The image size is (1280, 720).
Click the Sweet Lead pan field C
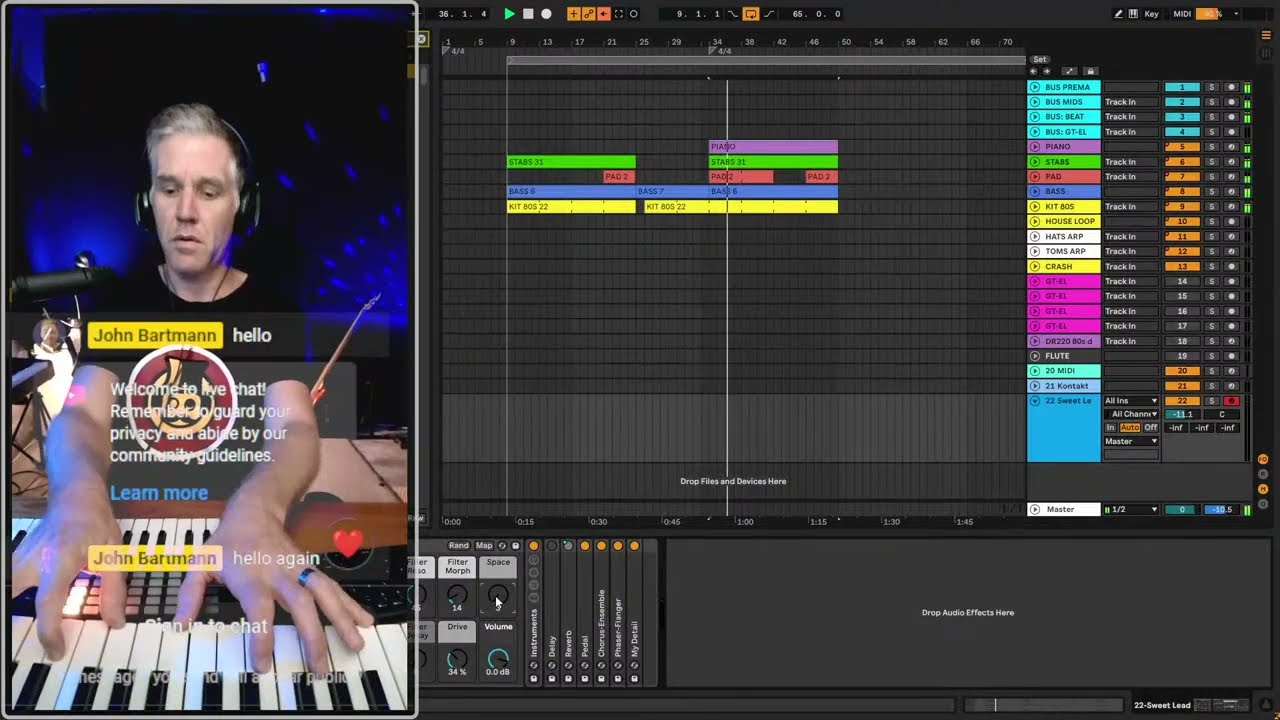click(x=1221, y=414)
